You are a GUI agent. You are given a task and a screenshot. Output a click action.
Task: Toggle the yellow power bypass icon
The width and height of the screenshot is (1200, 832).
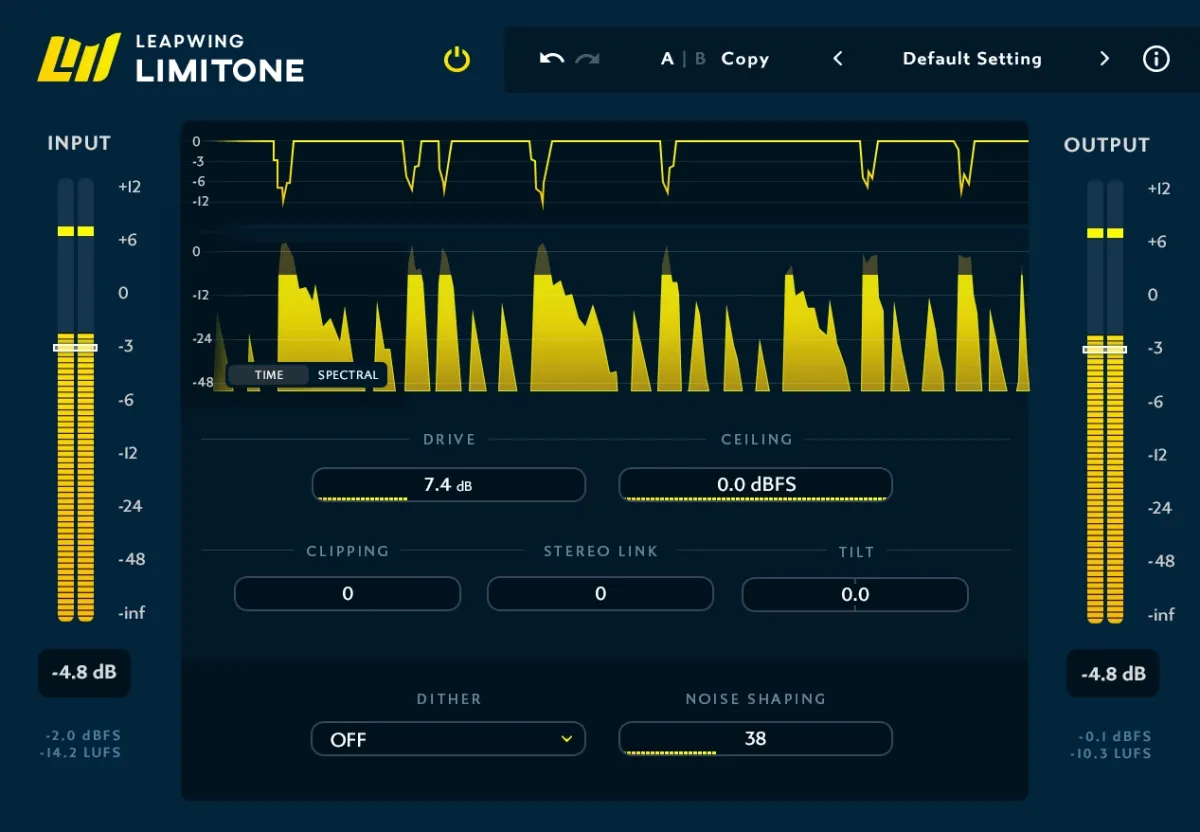[457, 60]
